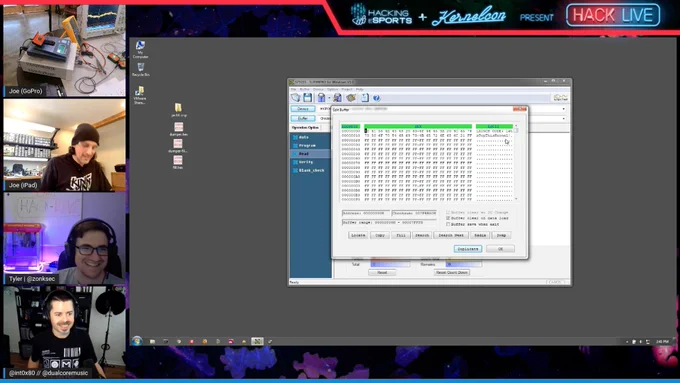Click the open file toolbar icon
Screen dimensions: 680x383
click(295, 98)
